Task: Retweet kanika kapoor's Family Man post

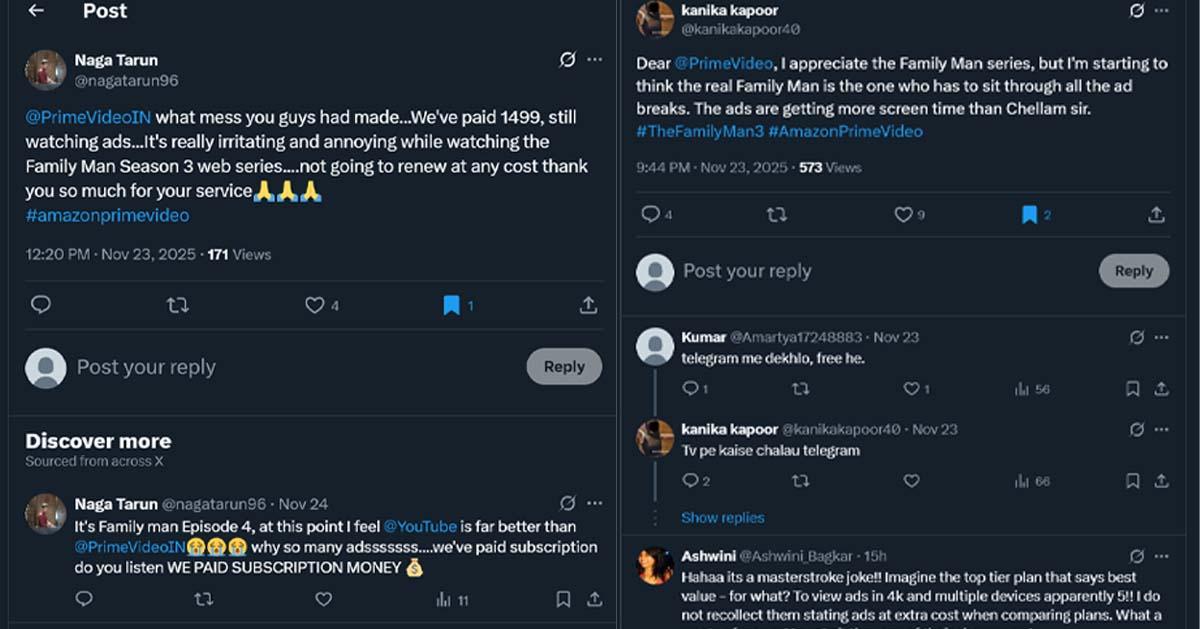Action: coord(775,214)
